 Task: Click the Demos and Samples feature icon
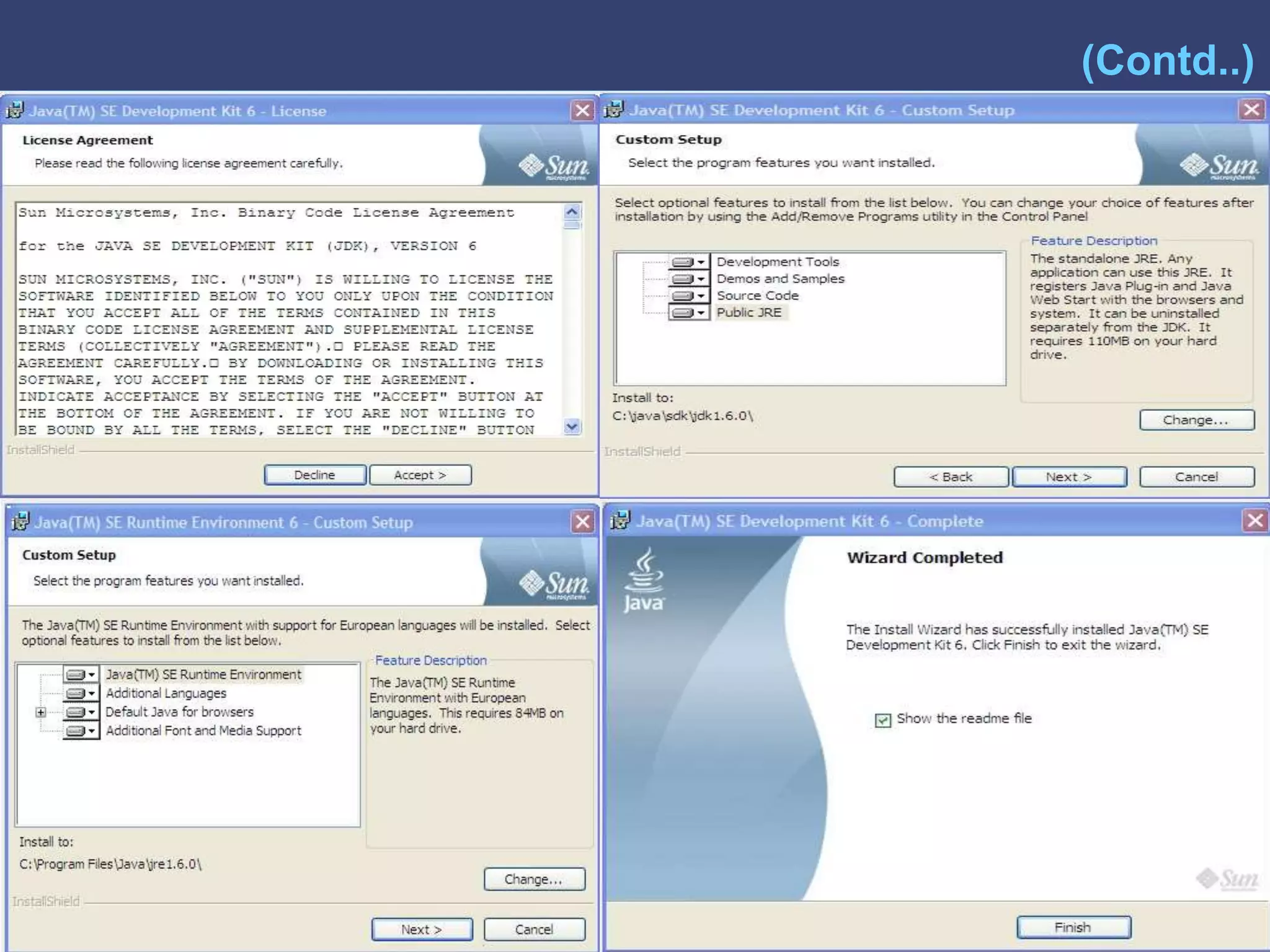click(x=683, y=279)
